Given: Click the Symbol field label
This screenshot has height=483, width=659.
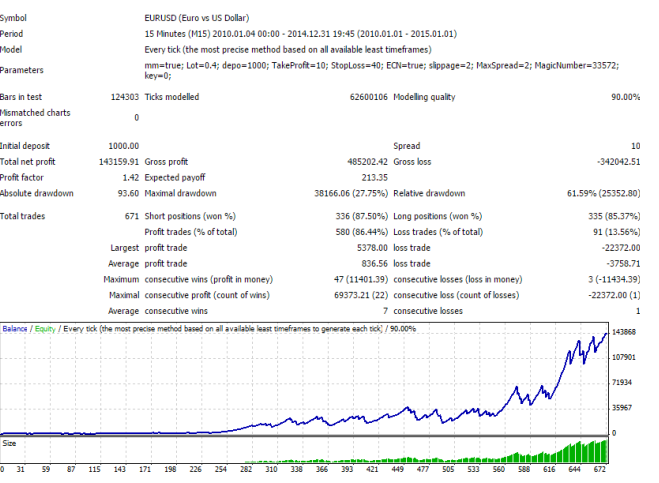Looking at the screenshot, I should (13, 18).
